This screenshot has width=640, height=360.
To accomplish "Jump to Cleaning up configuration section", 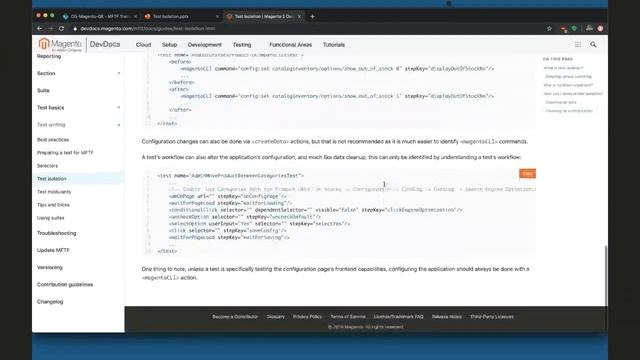I will click(569, 111).
